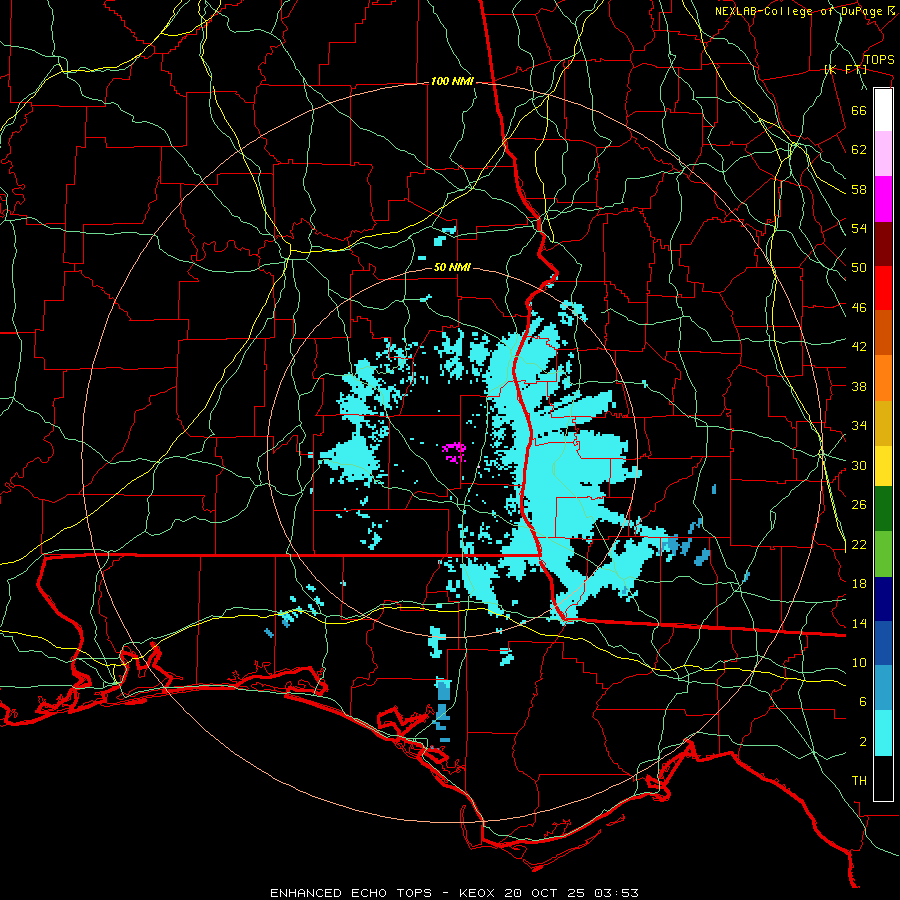Click the light pink legend swatch
900x900 pixels.
click(883, 154)
